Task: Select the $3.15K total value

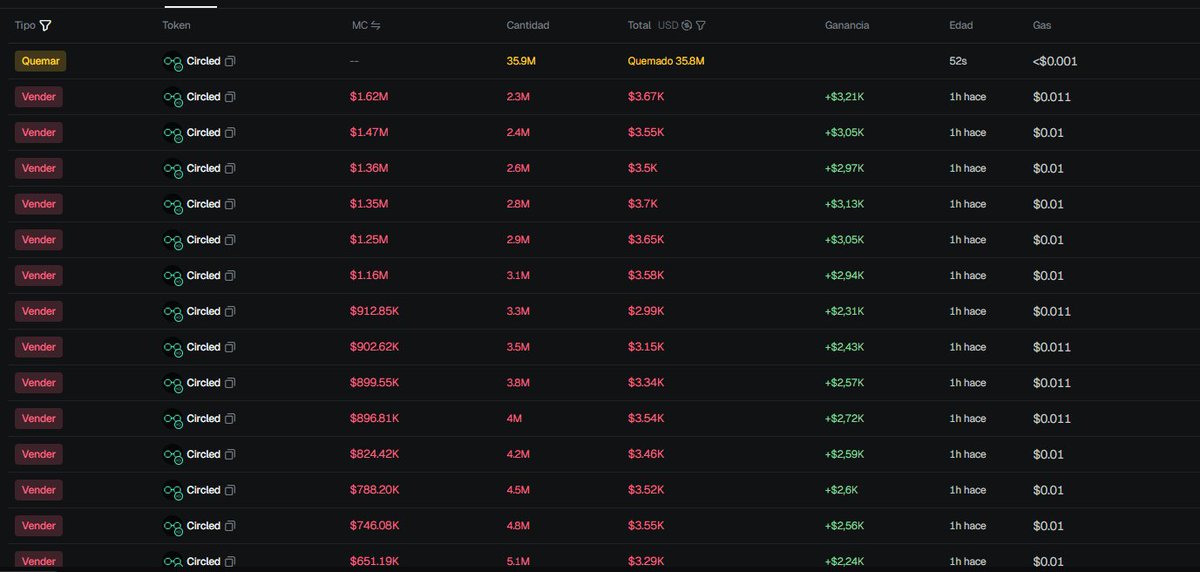Action: click(645, 347)
